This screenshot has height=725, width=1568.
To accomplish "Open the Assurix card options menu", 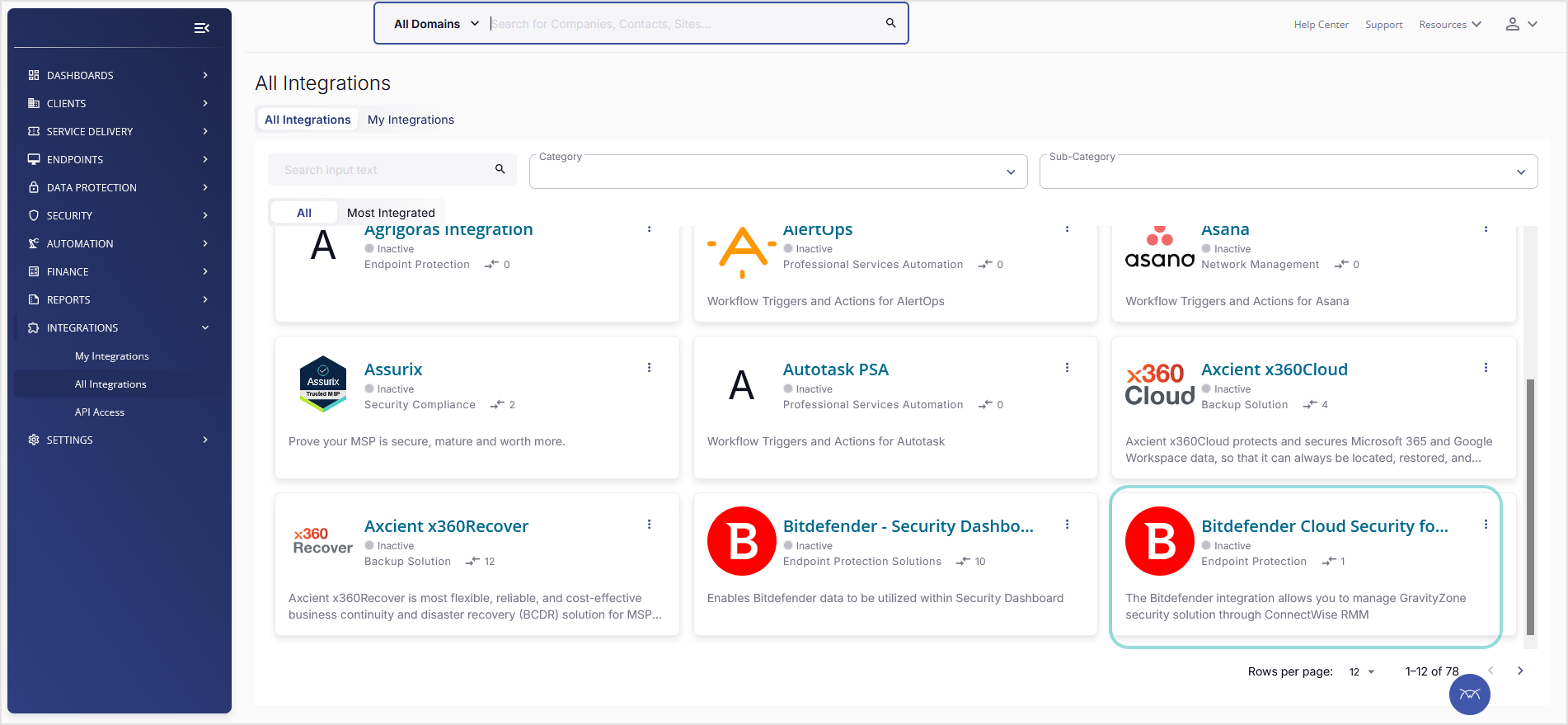I will 650,368.
